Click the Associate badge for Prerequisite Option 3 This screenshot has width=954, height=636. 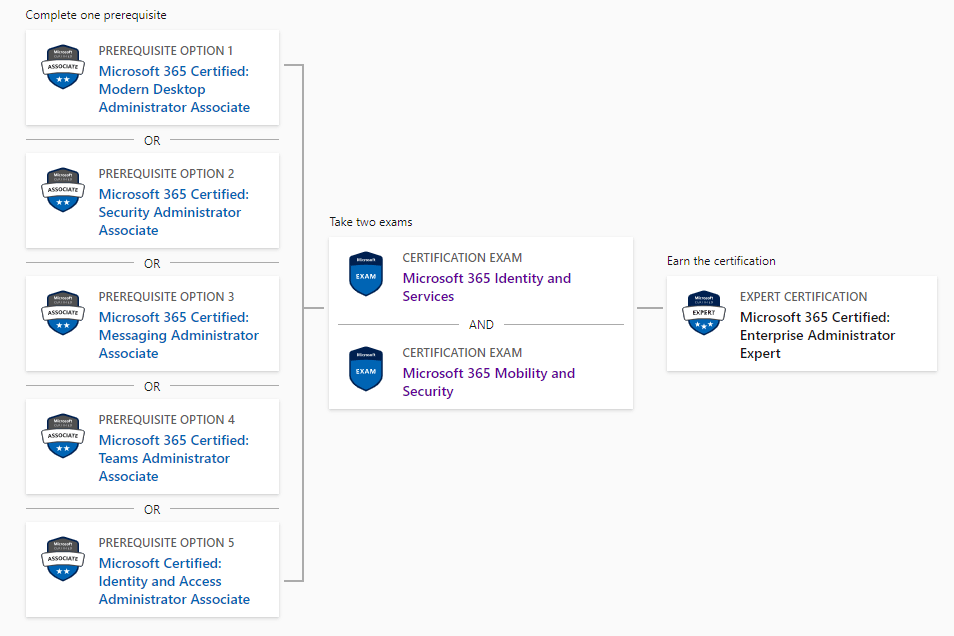63,313
